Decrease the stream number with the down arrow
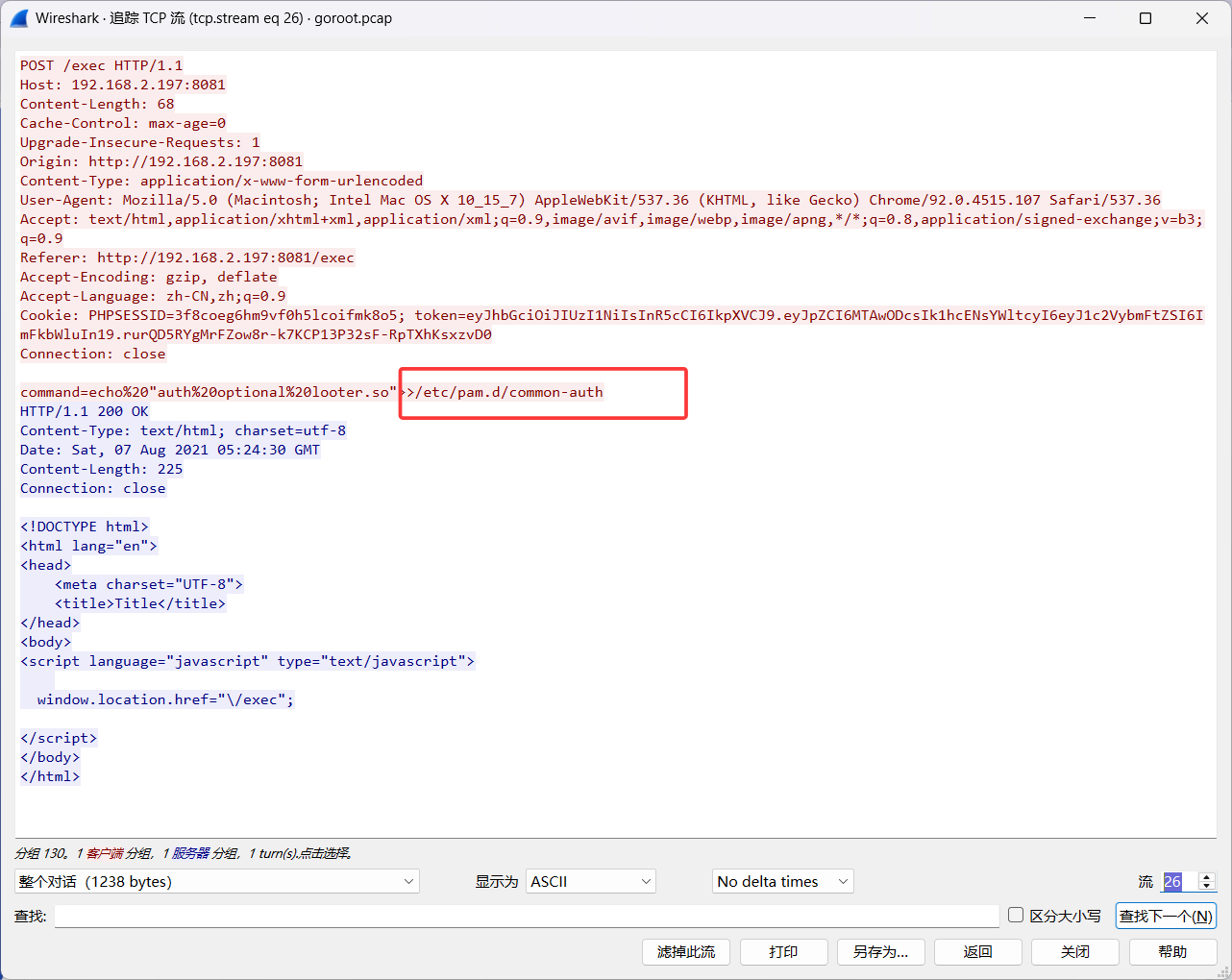The image size is (1232, 980). 1207,886
